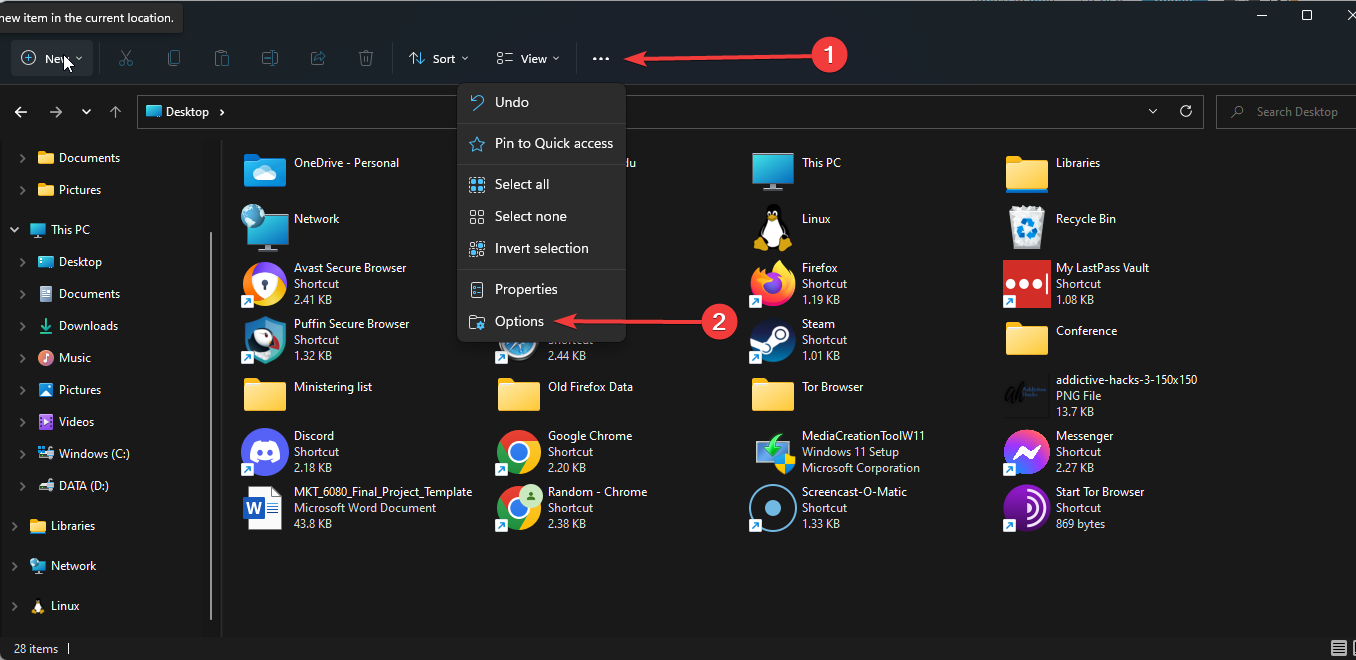Viewport: 1356px width, 660px height.
Task: Open the DATA (D:) drive in the sidebar
Action: tap(73, 486)
